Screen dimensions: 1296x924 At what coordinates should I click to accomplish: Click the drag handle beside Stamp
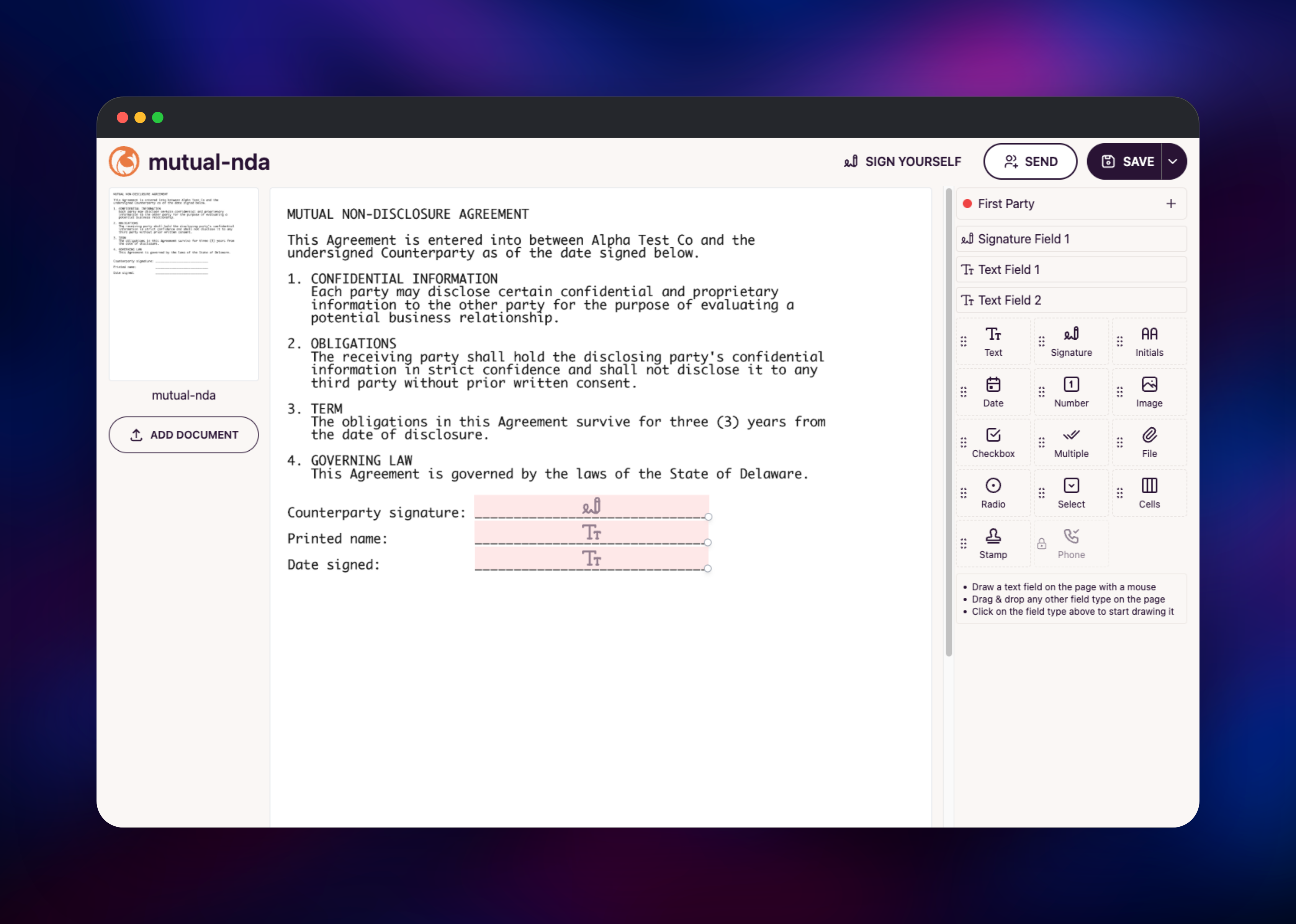[x=963, y=544]
